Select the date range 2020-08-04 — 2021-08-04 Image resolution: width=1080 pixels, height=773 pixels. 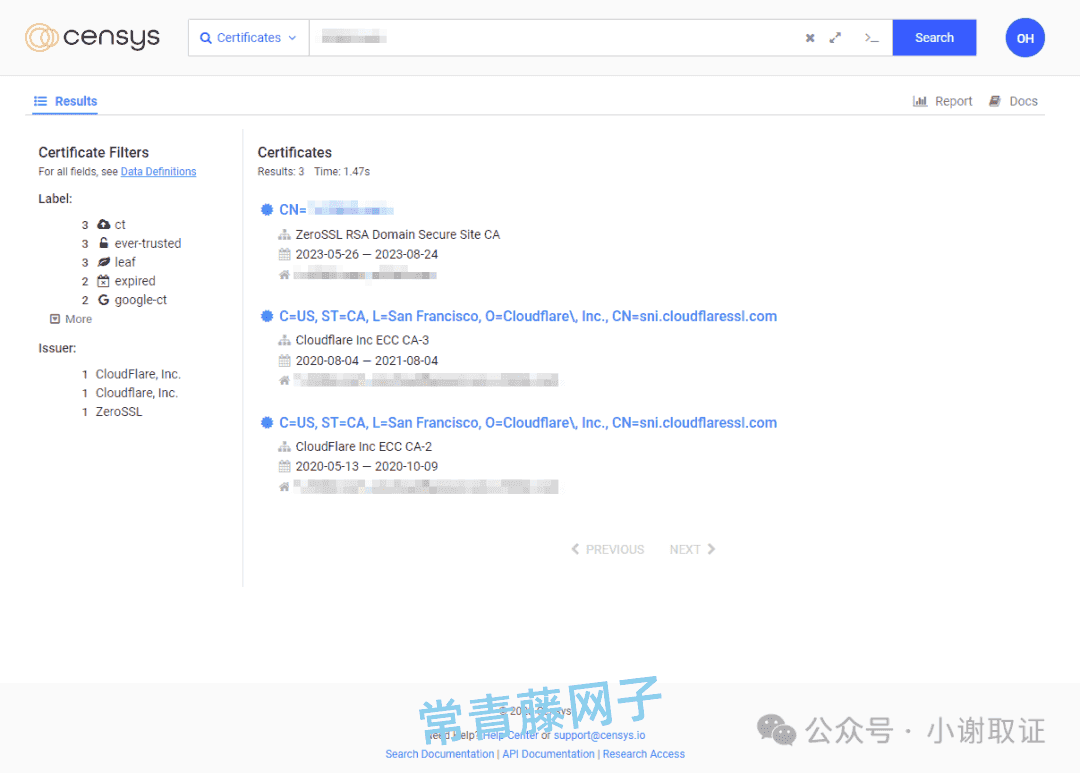pyautogui.click(x=366, y=360)
